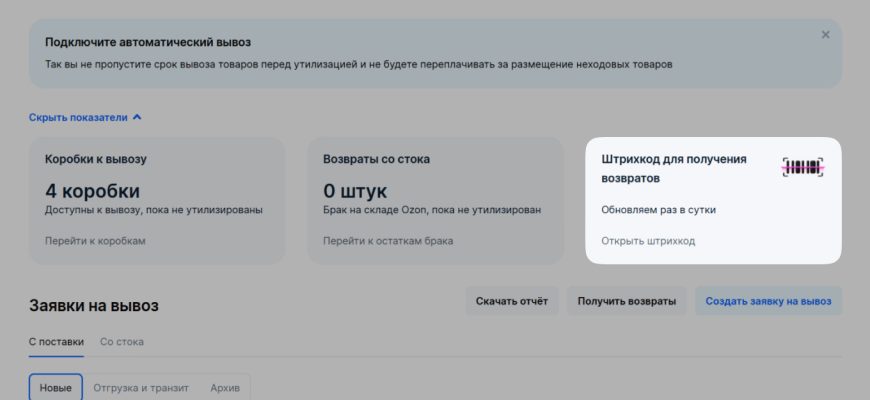Viewport: 870px width, 400px height.
Task: Click the 'Подключите автоматический вывод' banner title
Action: point(147,43)
